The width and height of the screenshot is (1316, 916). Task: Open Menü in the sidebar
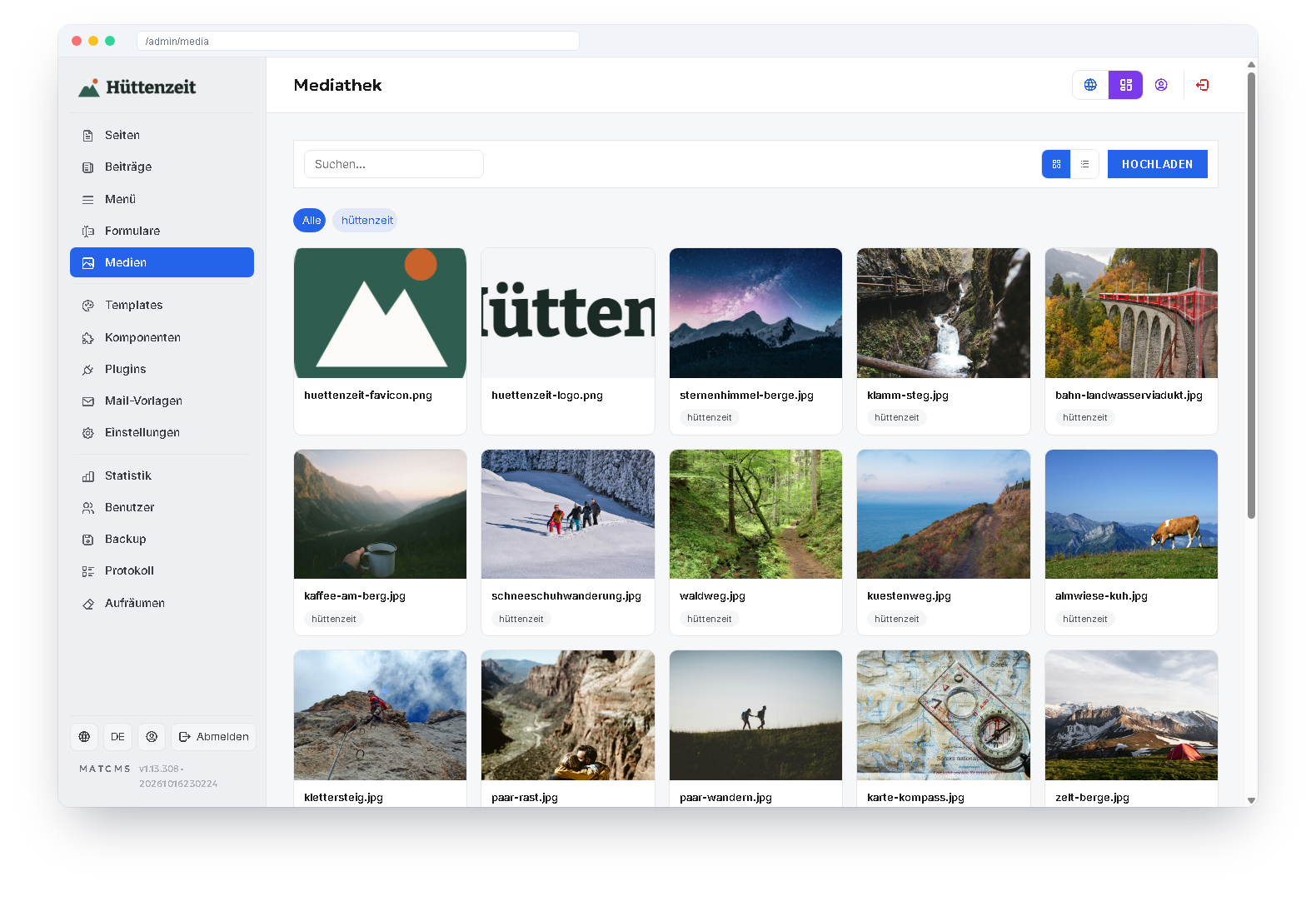[162, 199]
